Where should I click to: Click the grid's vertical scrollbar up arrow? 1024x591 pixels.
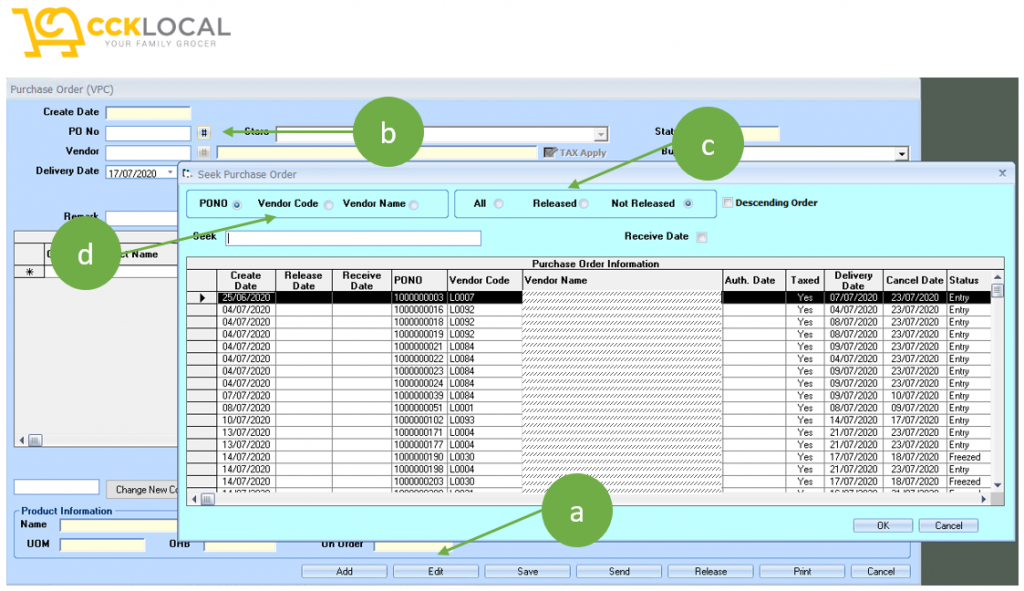coord(997,277)
